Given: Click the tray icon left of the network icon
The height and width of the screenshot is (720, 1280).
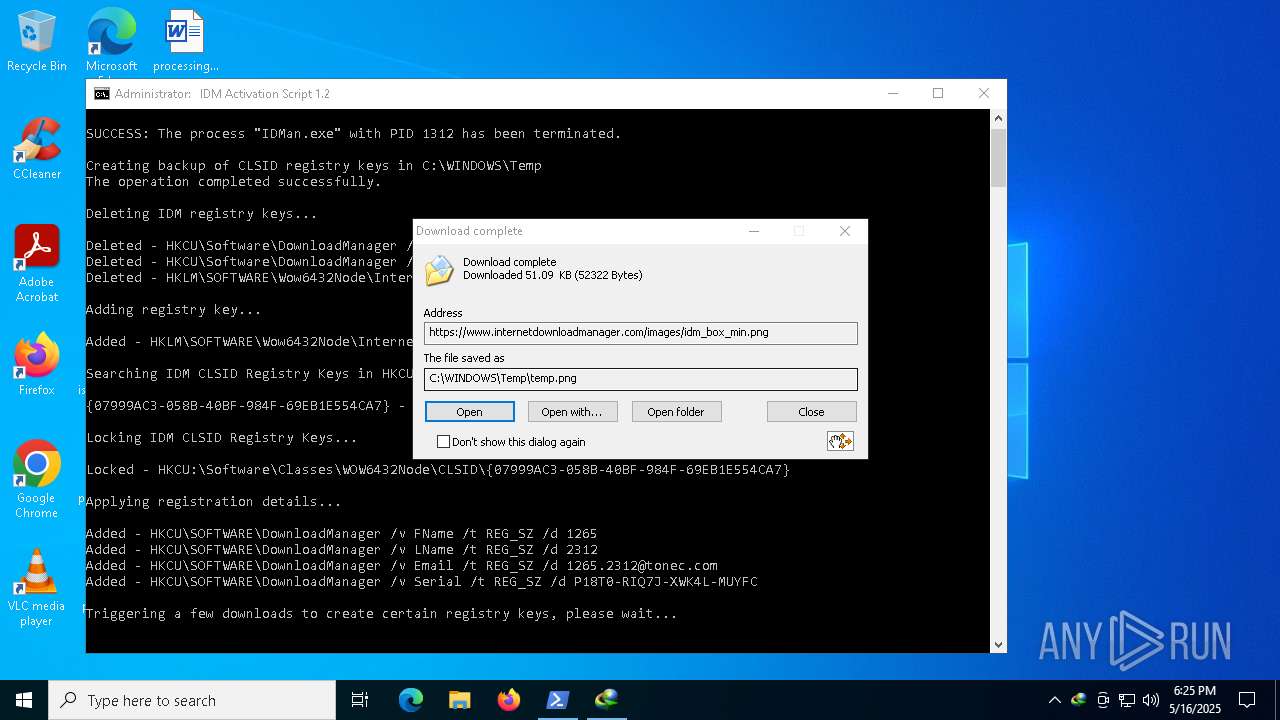Looking at the screenshot, I should point(1103,700).
